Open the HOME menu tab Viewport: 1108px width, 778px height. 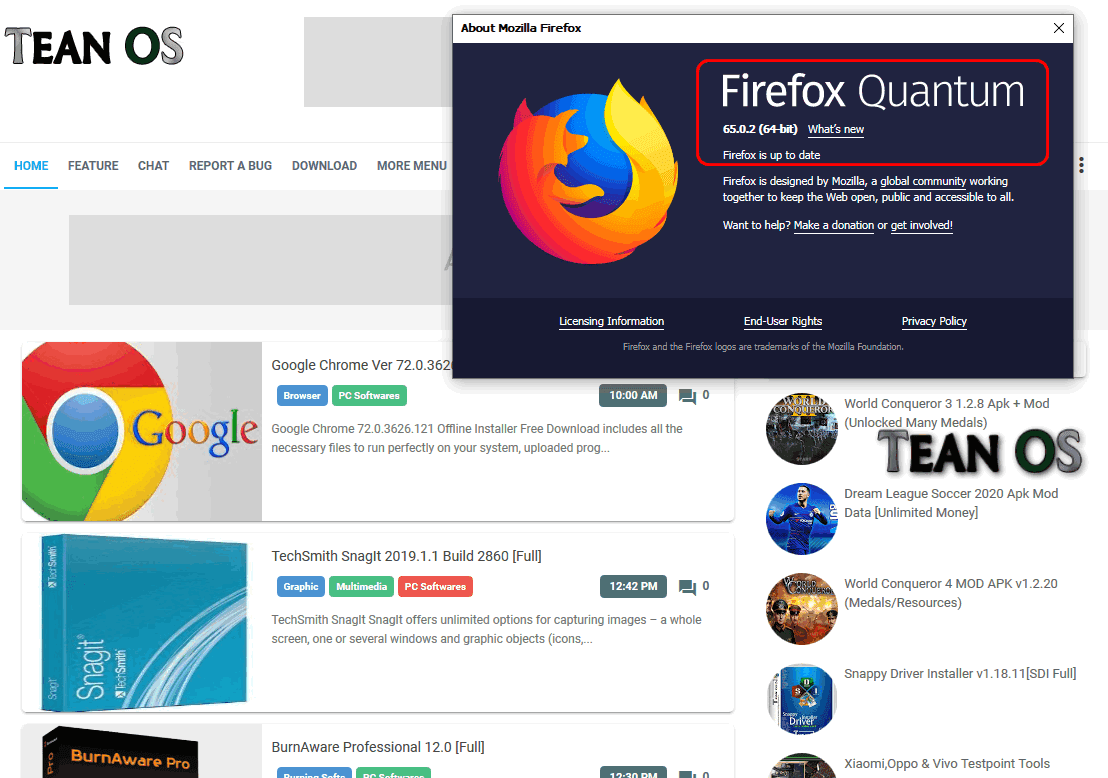31,165
